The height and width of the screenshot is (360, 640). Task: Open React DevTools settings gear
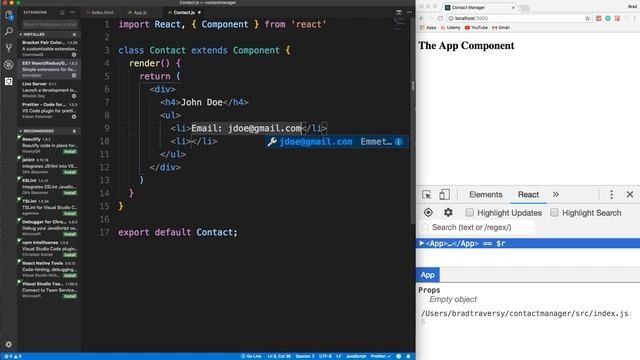(x=448, y=212)
